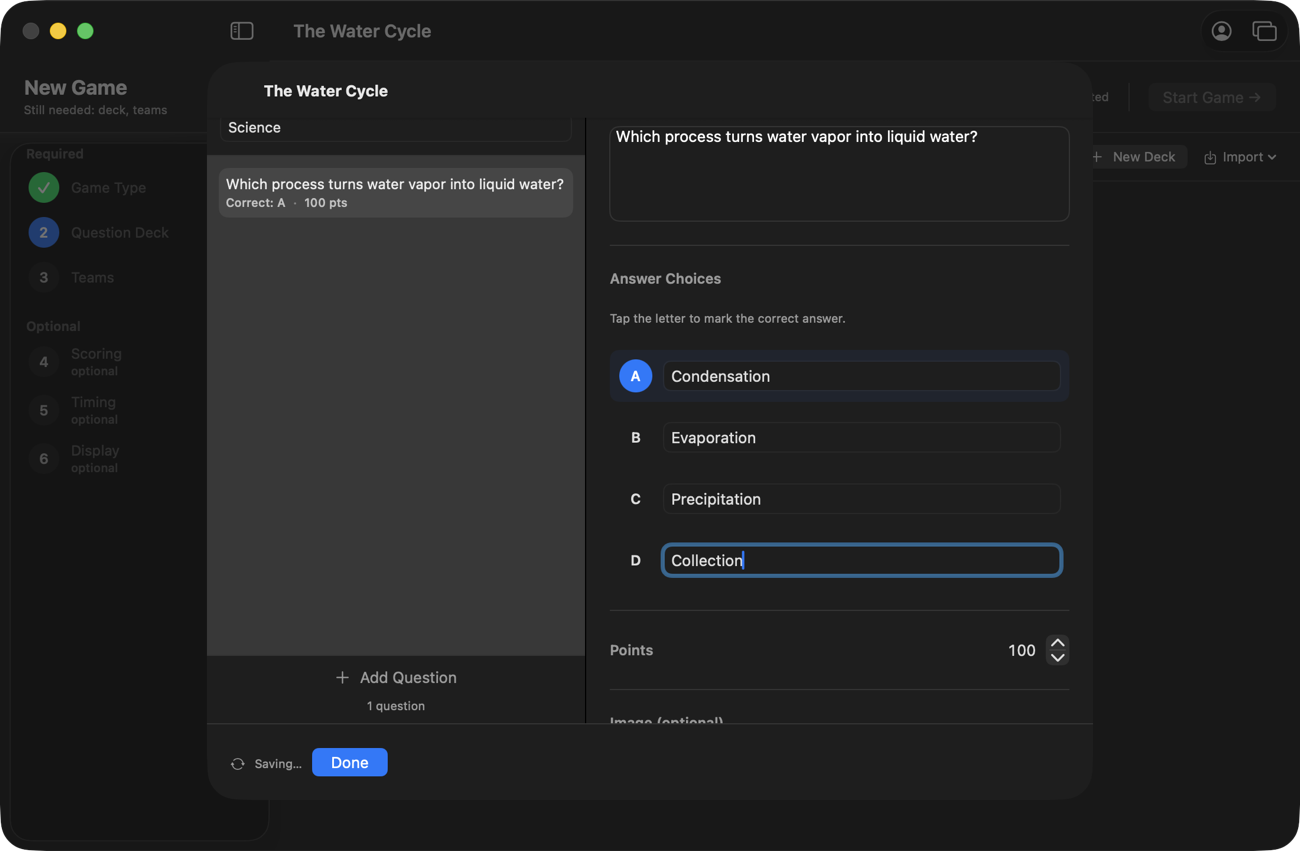Click the Done button
Viewport: 1300px width, 851px height.
coord(350,763)
